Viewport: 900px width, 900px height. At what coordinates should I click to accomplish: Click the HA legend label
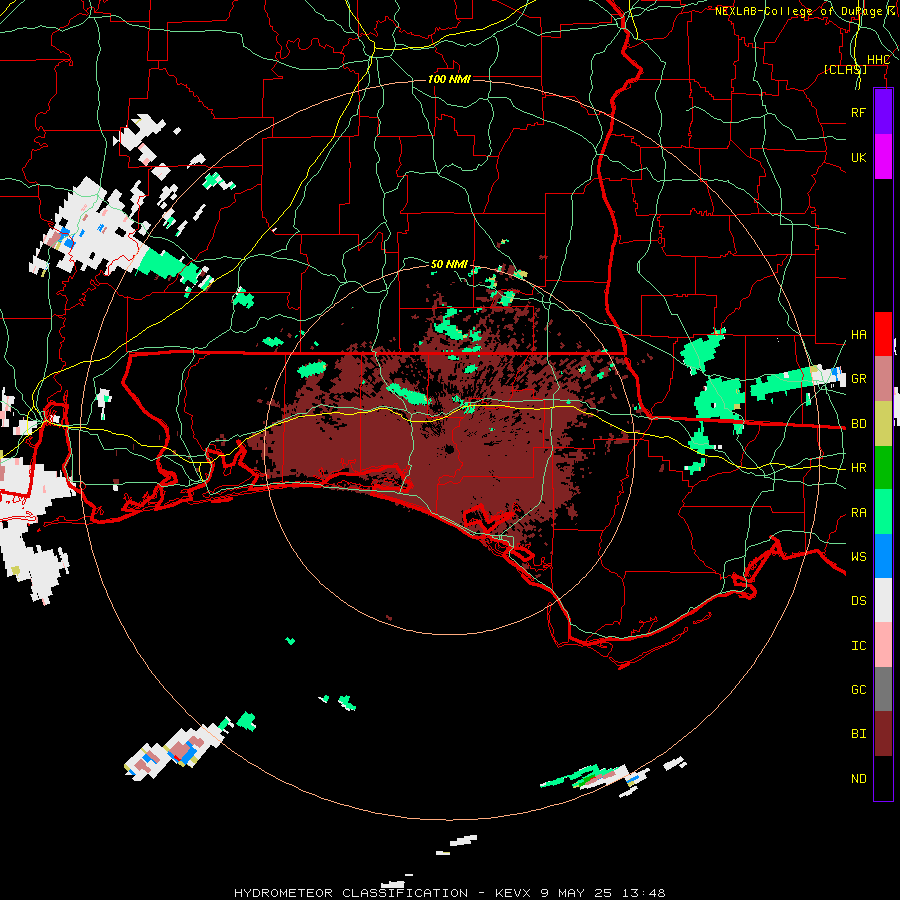point(858,335)
